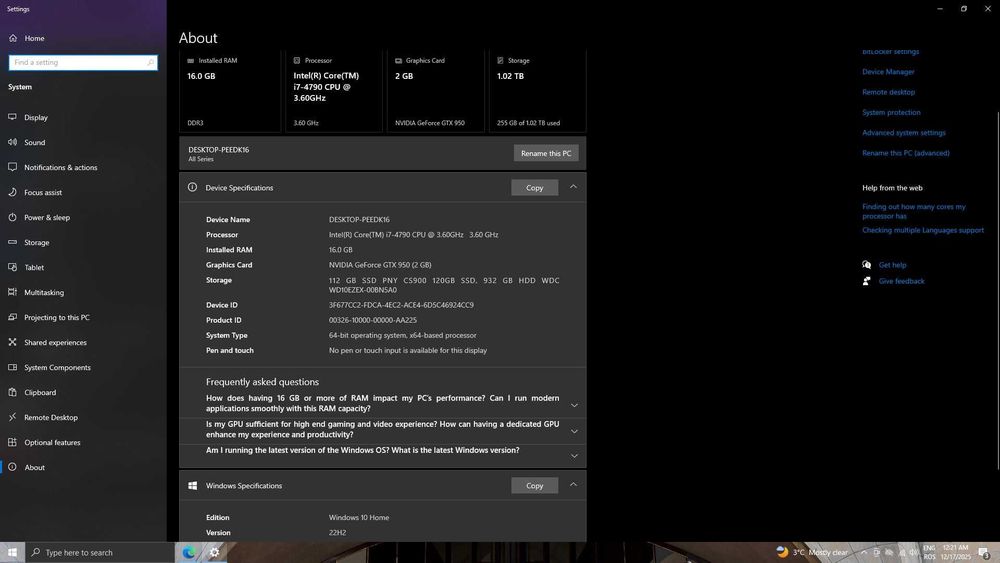Screen dimensions: 1000x563
Task: Click the Settings page vertical scrollbar
Action: 997,290
